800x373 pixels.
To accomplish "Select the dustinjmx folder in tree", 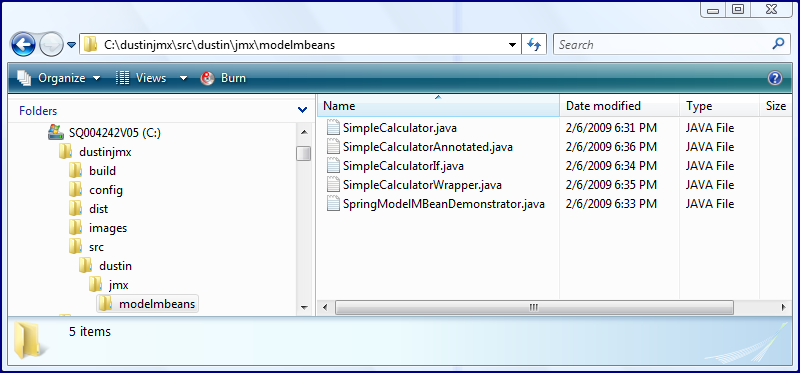I will tap(106, 152).
